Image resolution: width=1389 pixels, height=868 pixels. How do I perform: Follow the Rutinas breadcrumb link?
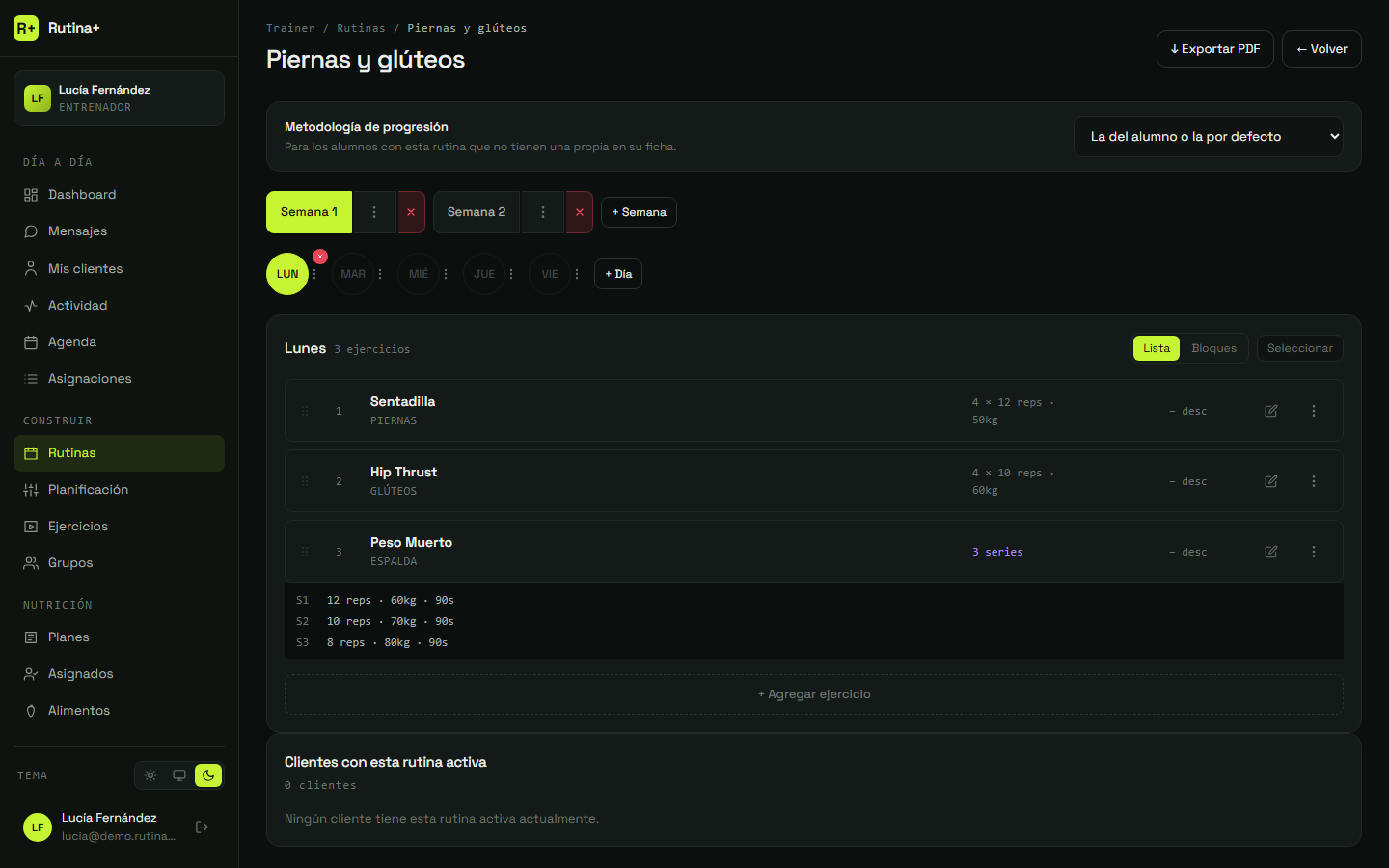coord(361,28)
